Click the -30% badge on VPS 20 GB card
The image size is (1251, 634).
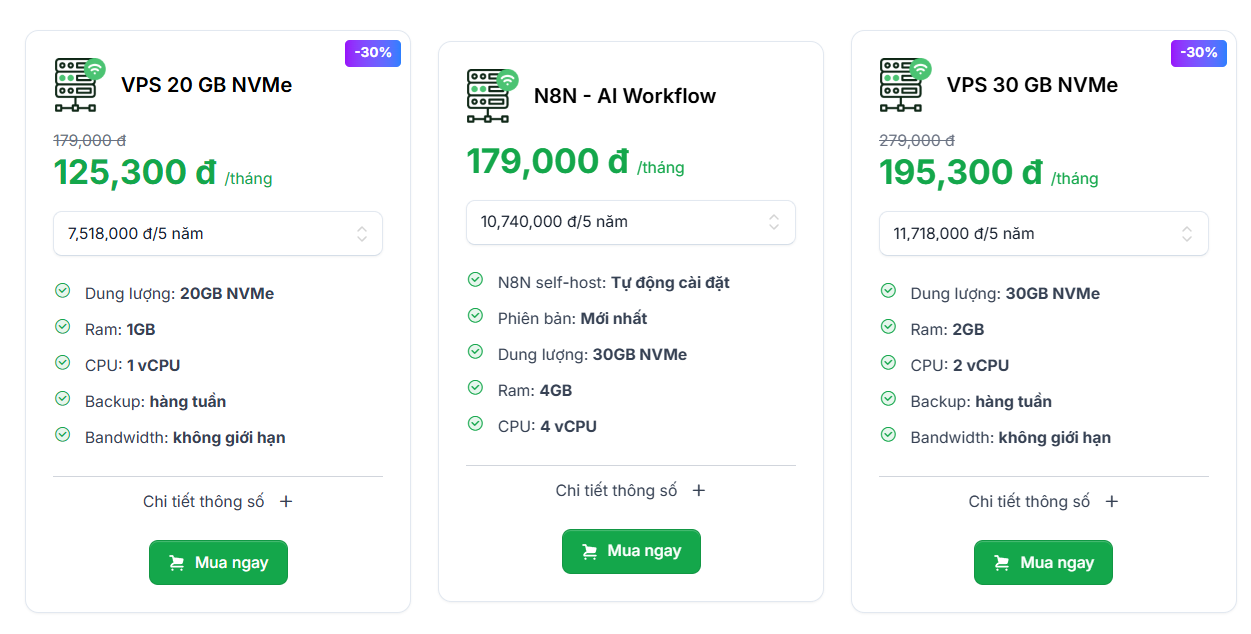pyautogui.click(x=374, y=53)
